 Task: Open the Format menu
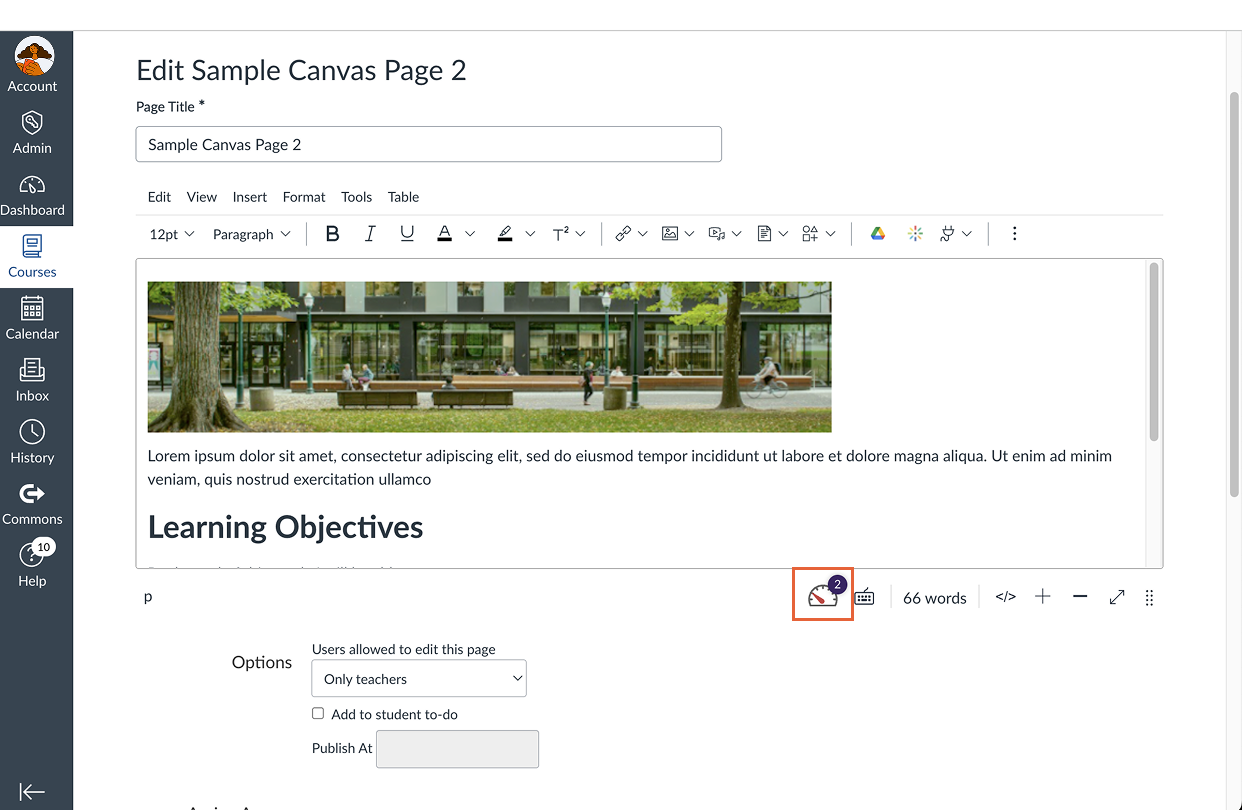(x=303, y=197)
